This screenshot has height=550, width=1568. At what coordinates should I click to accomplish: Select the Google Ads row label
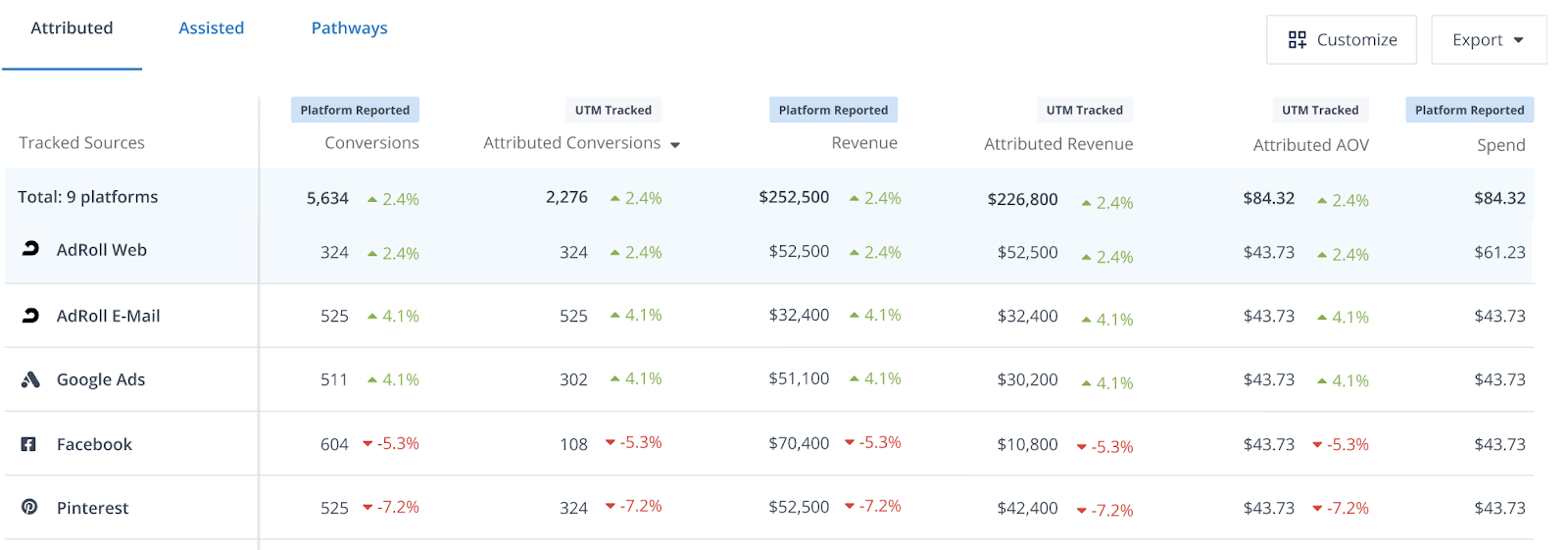(x=101, y=379)
